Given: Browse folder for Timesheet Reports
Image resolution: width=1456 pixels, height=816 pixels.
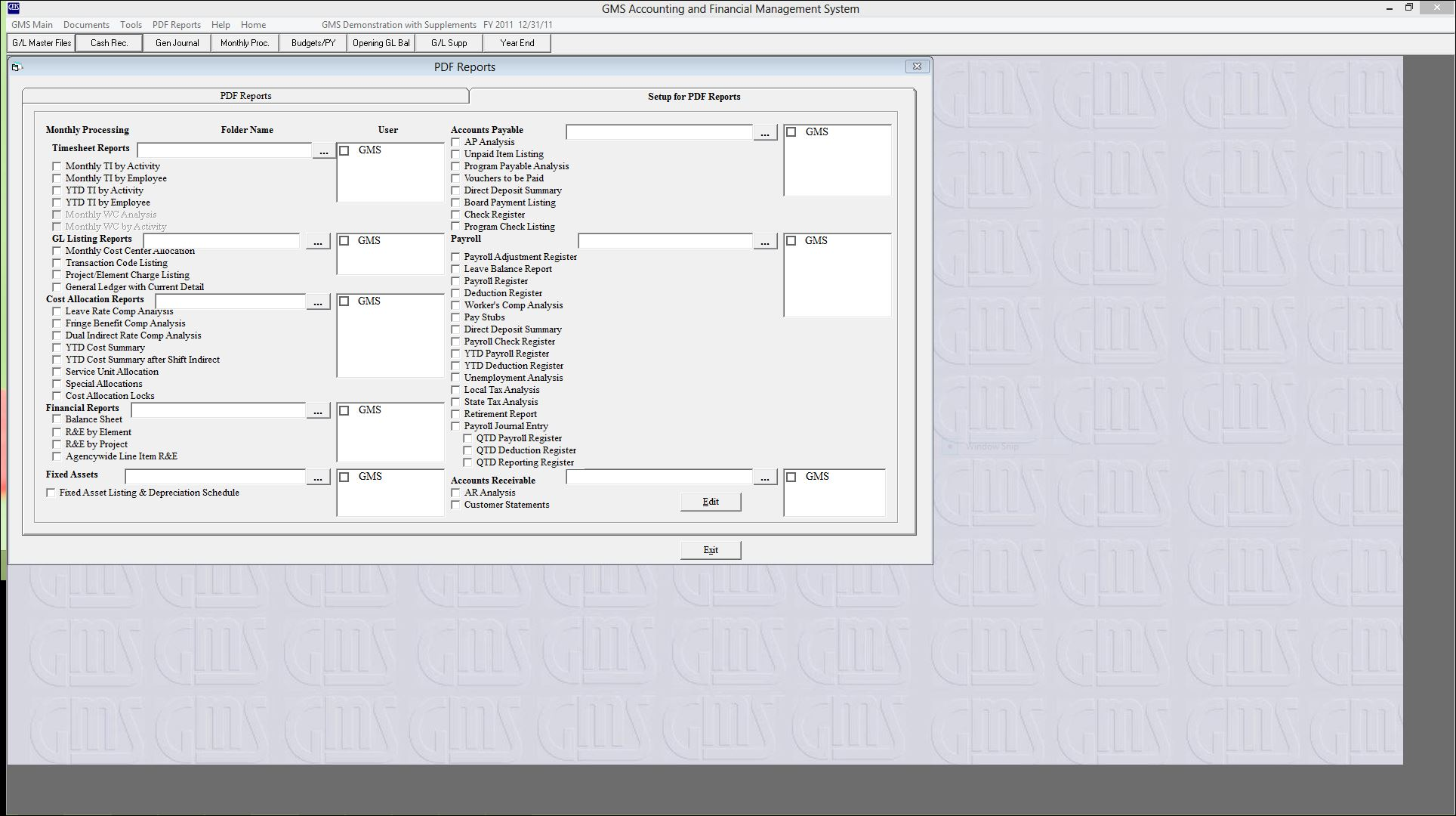Looking at the screenshot, I should (x=323, y=152).
